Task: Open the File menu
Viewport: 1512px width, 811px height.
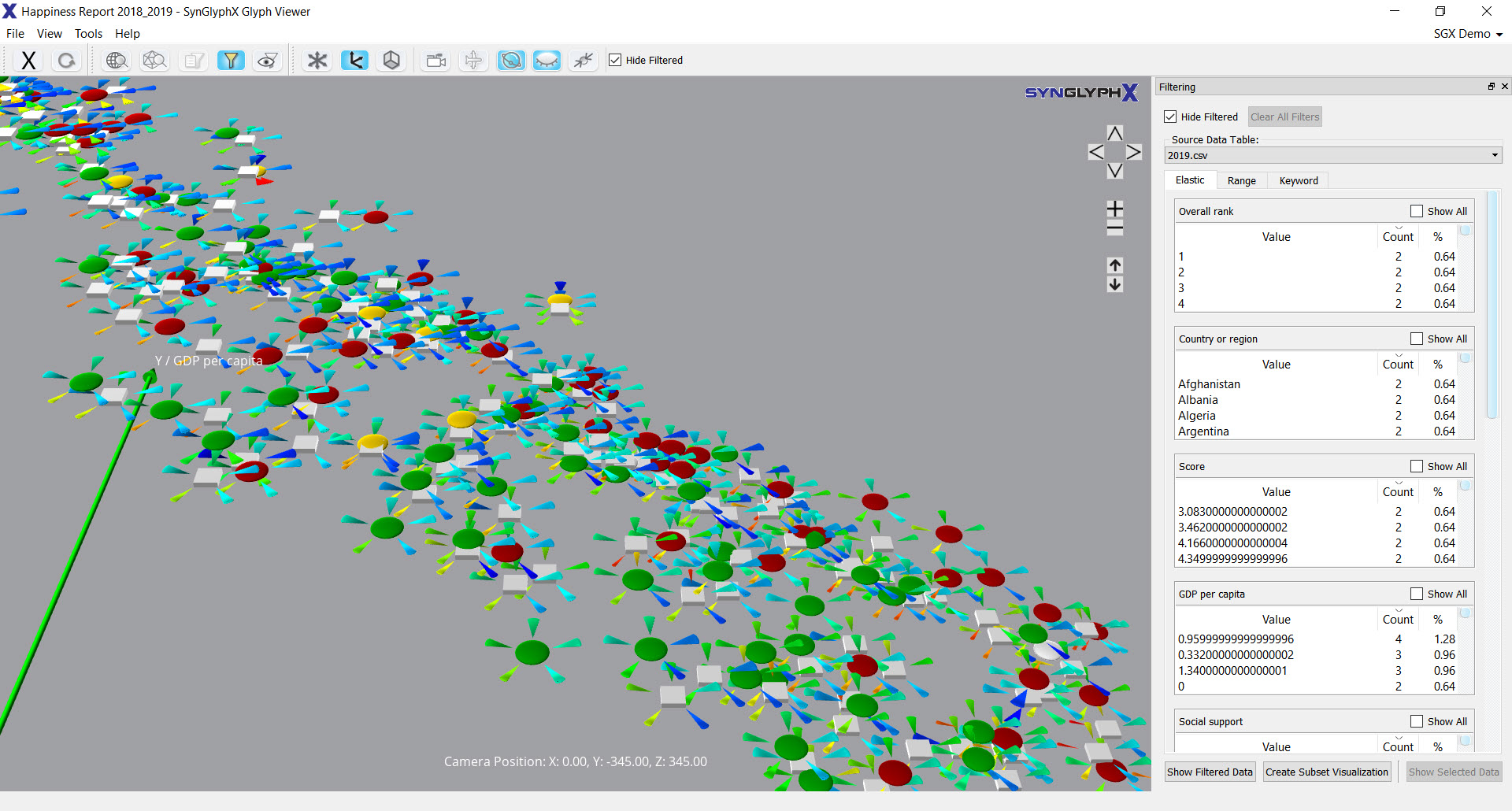Action: click(x=15, y=34)
